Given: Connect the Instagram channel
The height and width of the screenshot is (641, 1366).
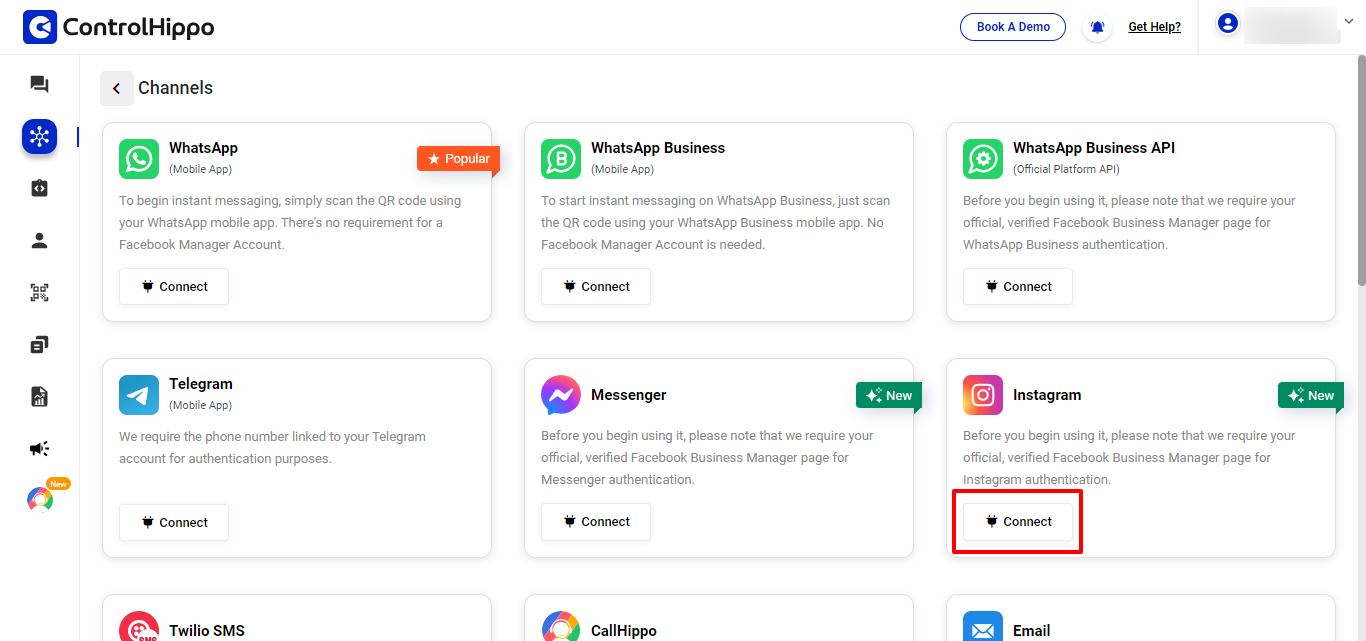Looking at the screenshot, I should [1018, 522].
